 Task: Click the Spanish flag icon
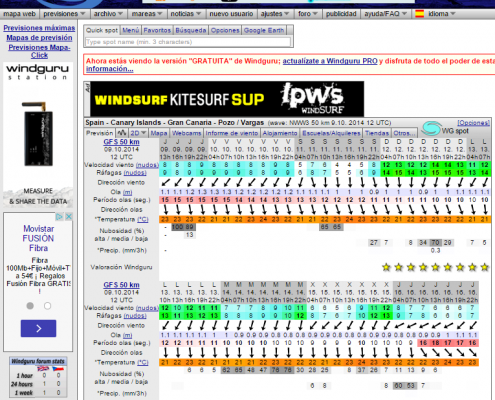point(419,14)
